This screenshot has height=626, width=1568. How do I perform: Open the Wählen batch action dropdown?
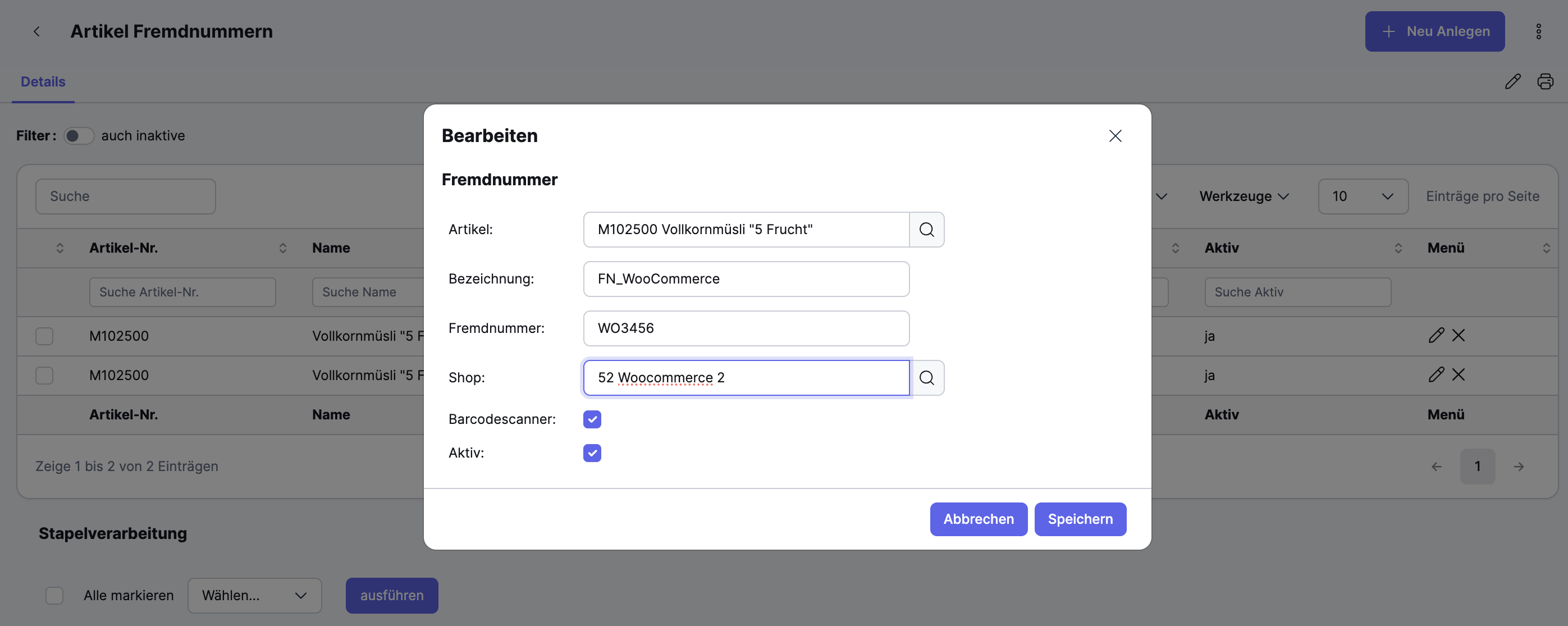tap(254, 595)
